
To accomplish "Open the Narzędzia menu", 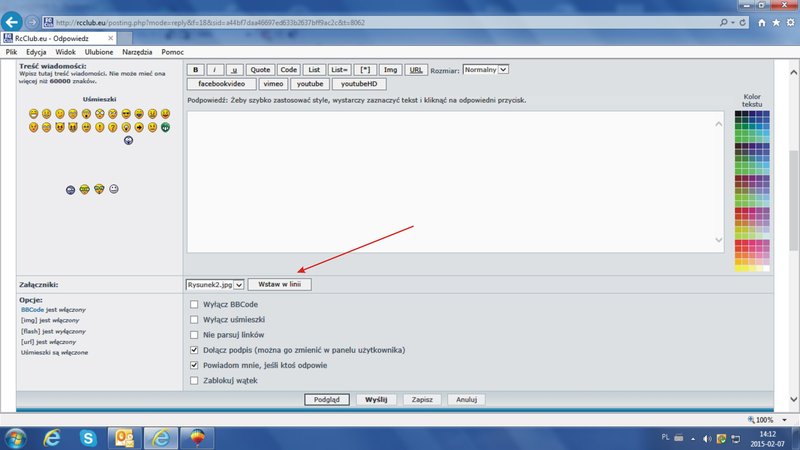I will (x=137, y=52).
